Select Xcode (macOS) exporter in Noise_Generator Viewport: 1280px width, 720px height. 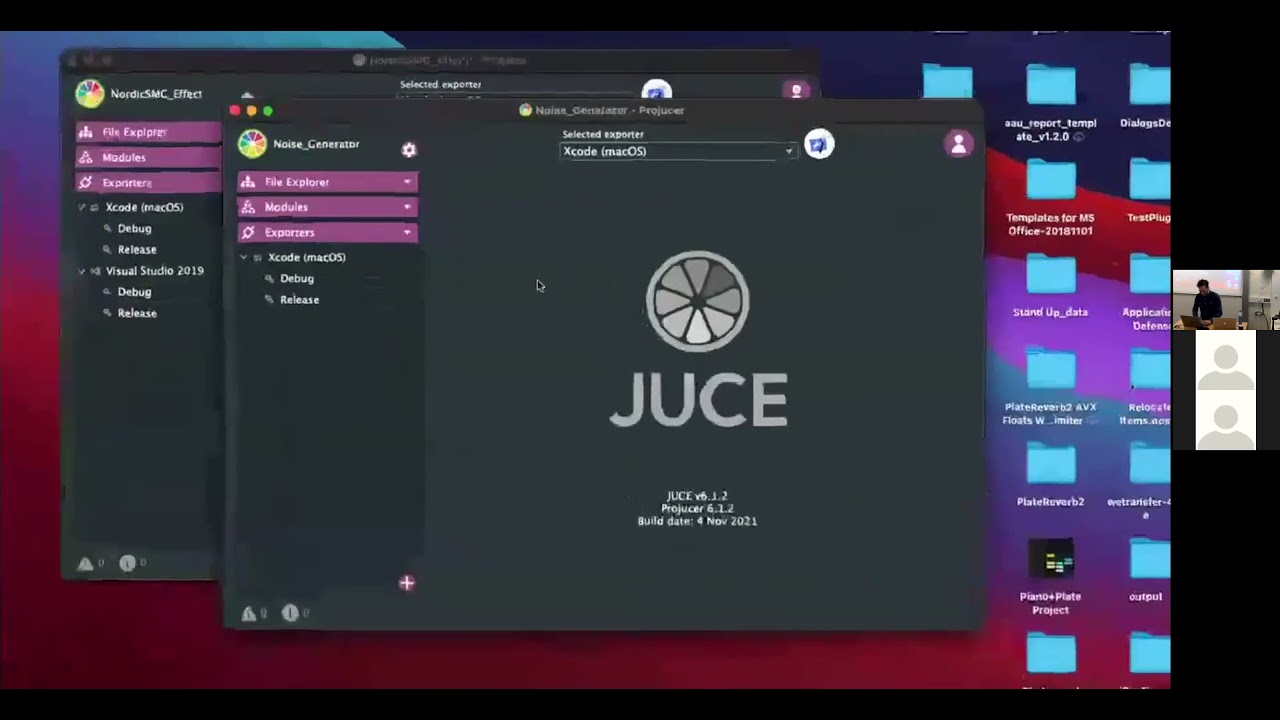(307, 257)
